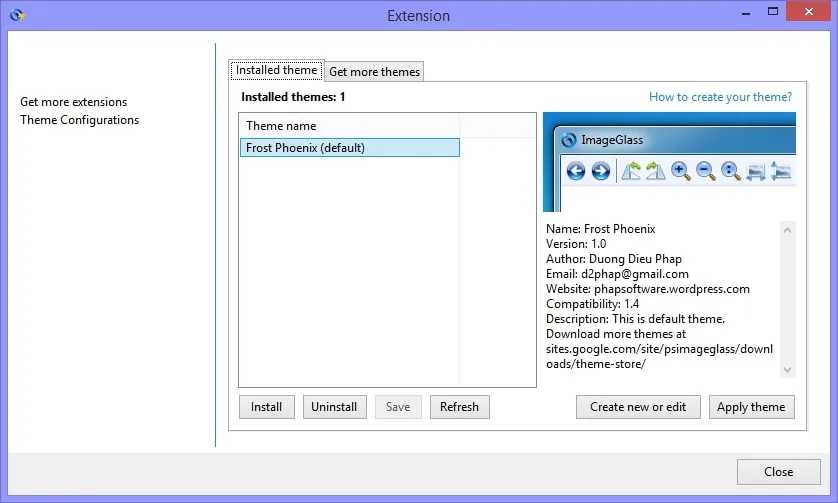838x503 pixels.
Task: Click the ImageGlass app icon in the title bar
Action: click(17, 15)
